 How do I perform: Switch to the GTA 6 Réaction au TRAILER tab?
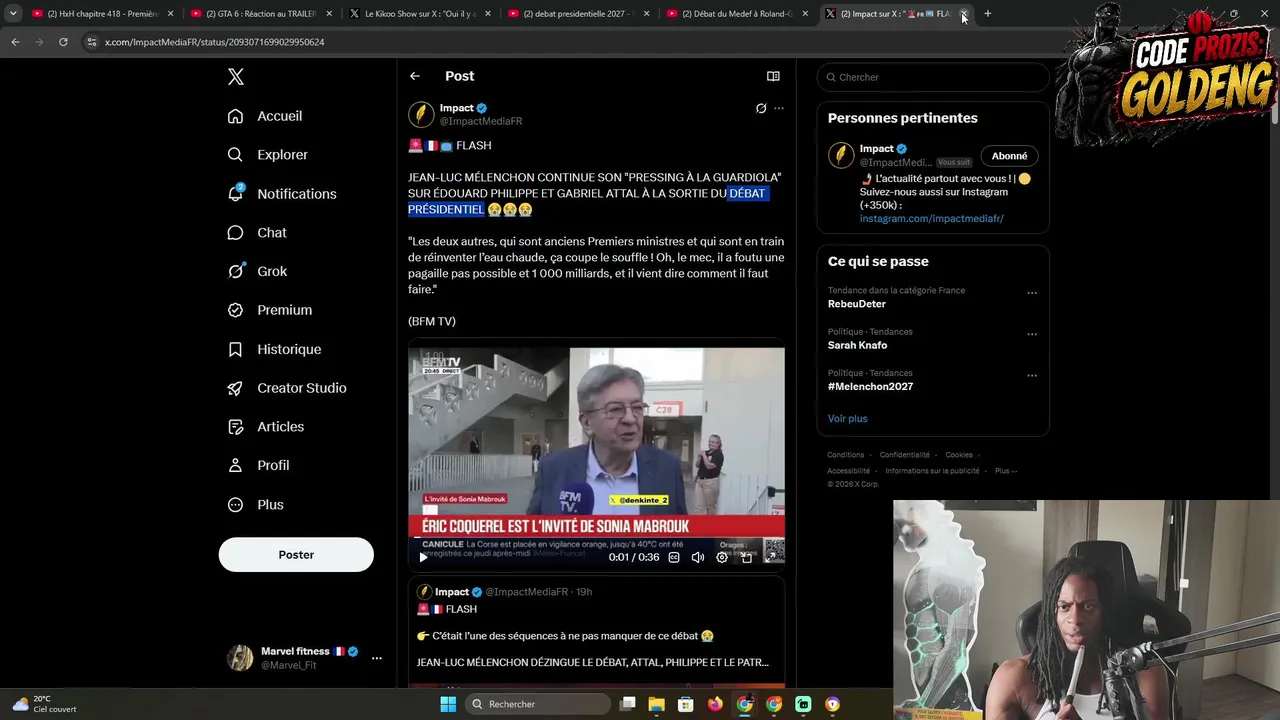point(259,14)
